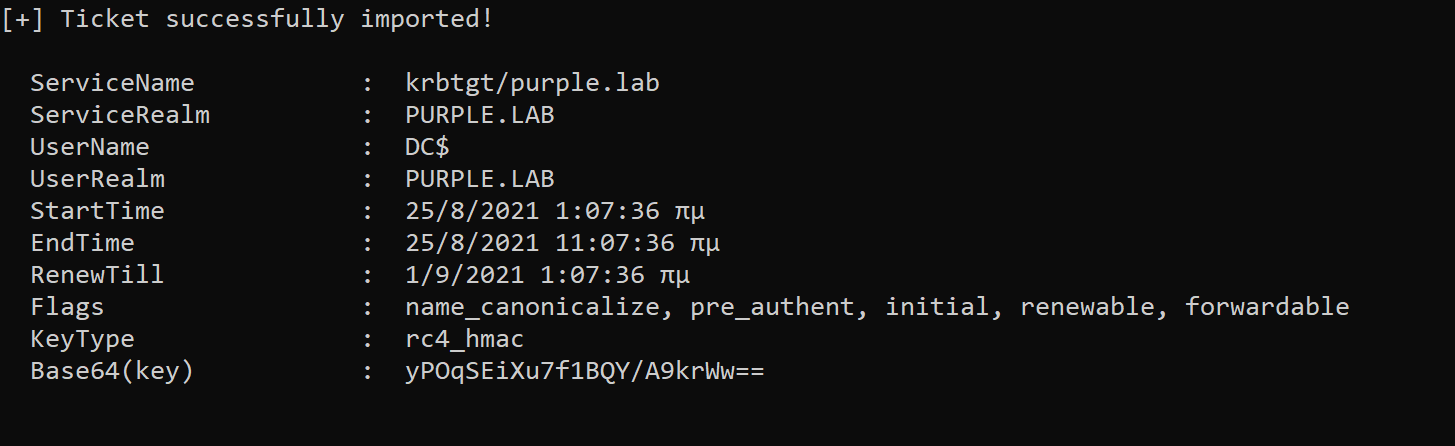Viewport: 1455px width, 446px height.
Task: Click the base64 key string yPOqSEiXu7f1BQY/A9krWw==
Action: click(584, 371)
